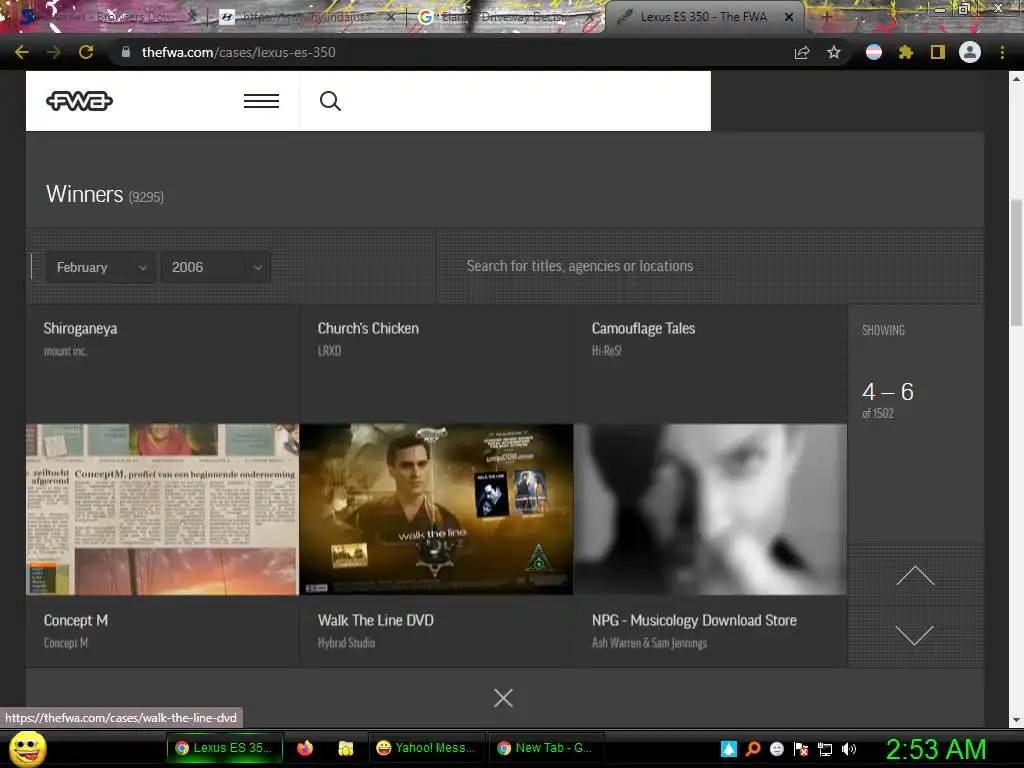Toggle the browser side panel icon
This screenshot has width=1024, height=768.
click(938, 52)
